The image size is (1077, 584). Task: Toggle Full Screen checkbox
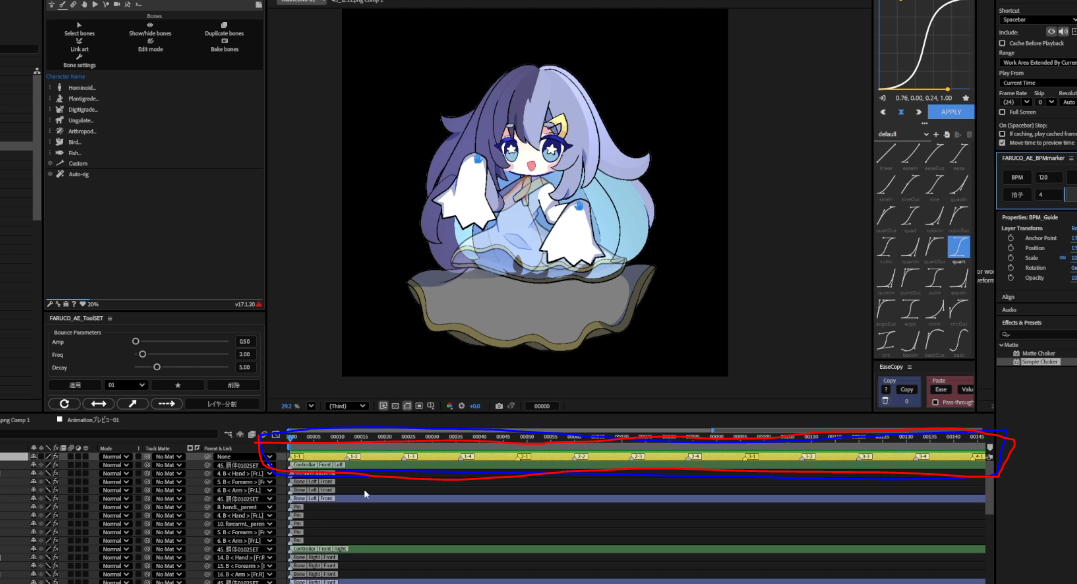coord(1002,112)
